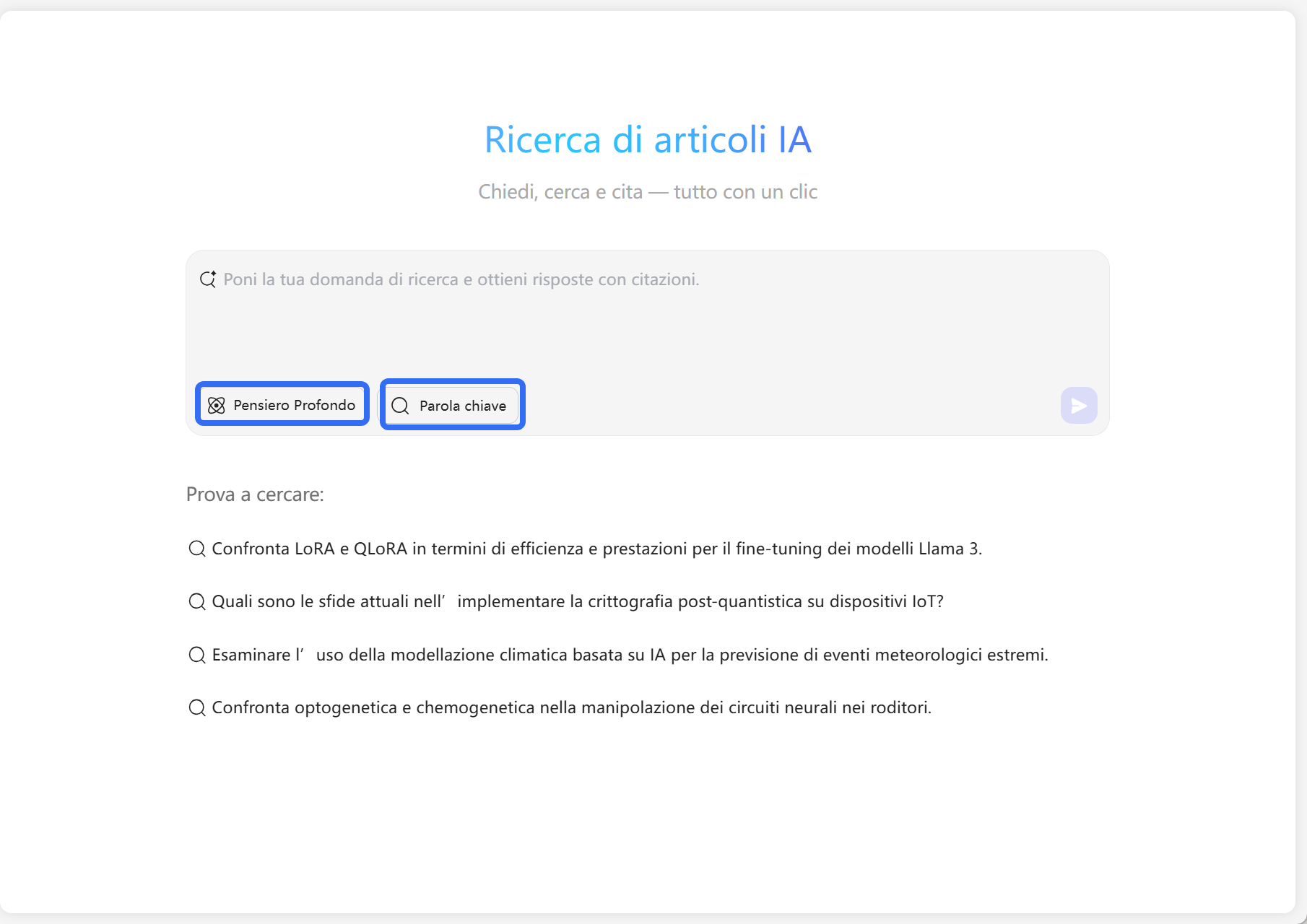Click the Ricerca di articoli IA title

pos(648,140)
